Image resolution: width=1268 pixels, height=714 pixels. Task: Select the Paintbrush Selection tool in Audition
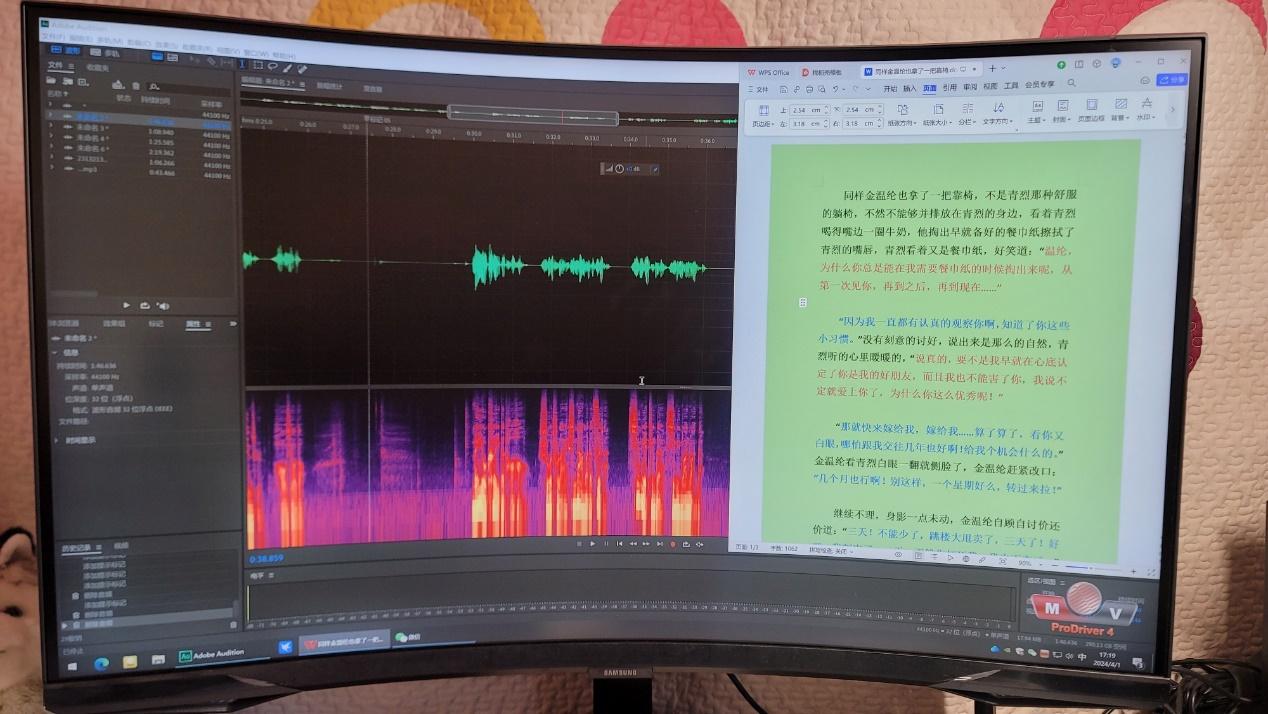(x=288, y=67)
